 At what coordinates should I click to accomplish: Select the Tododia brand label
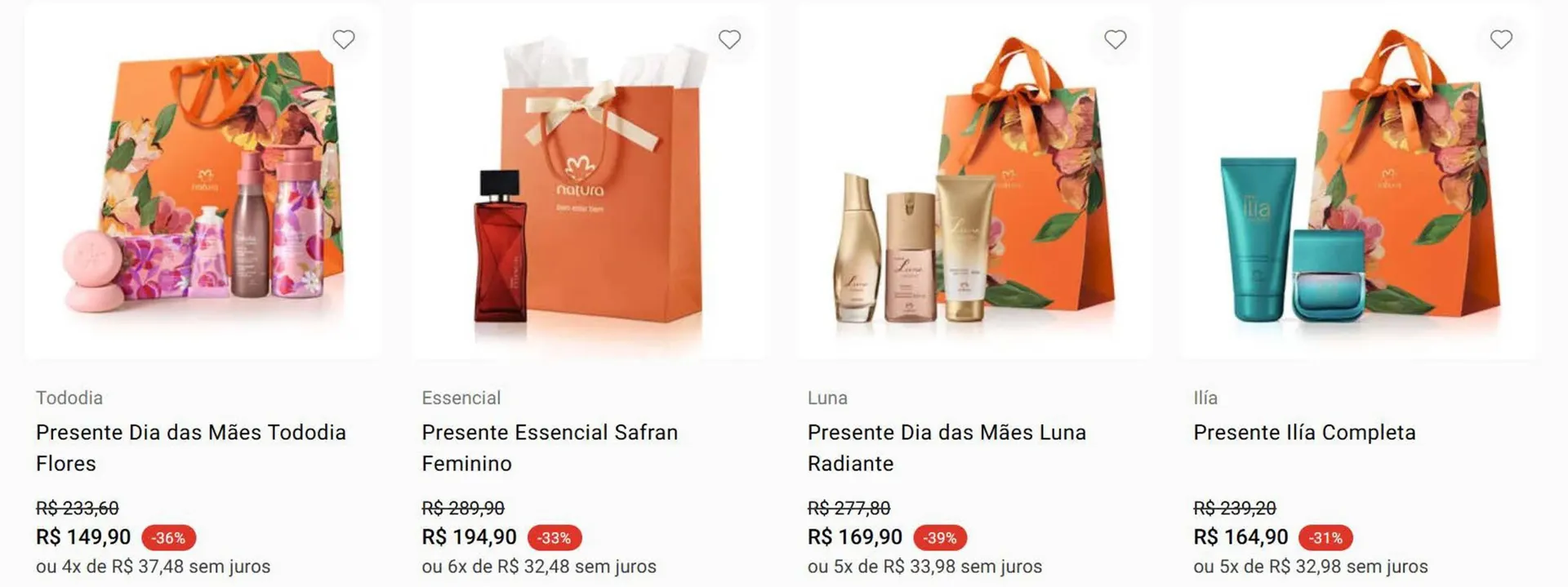[69, 398]
